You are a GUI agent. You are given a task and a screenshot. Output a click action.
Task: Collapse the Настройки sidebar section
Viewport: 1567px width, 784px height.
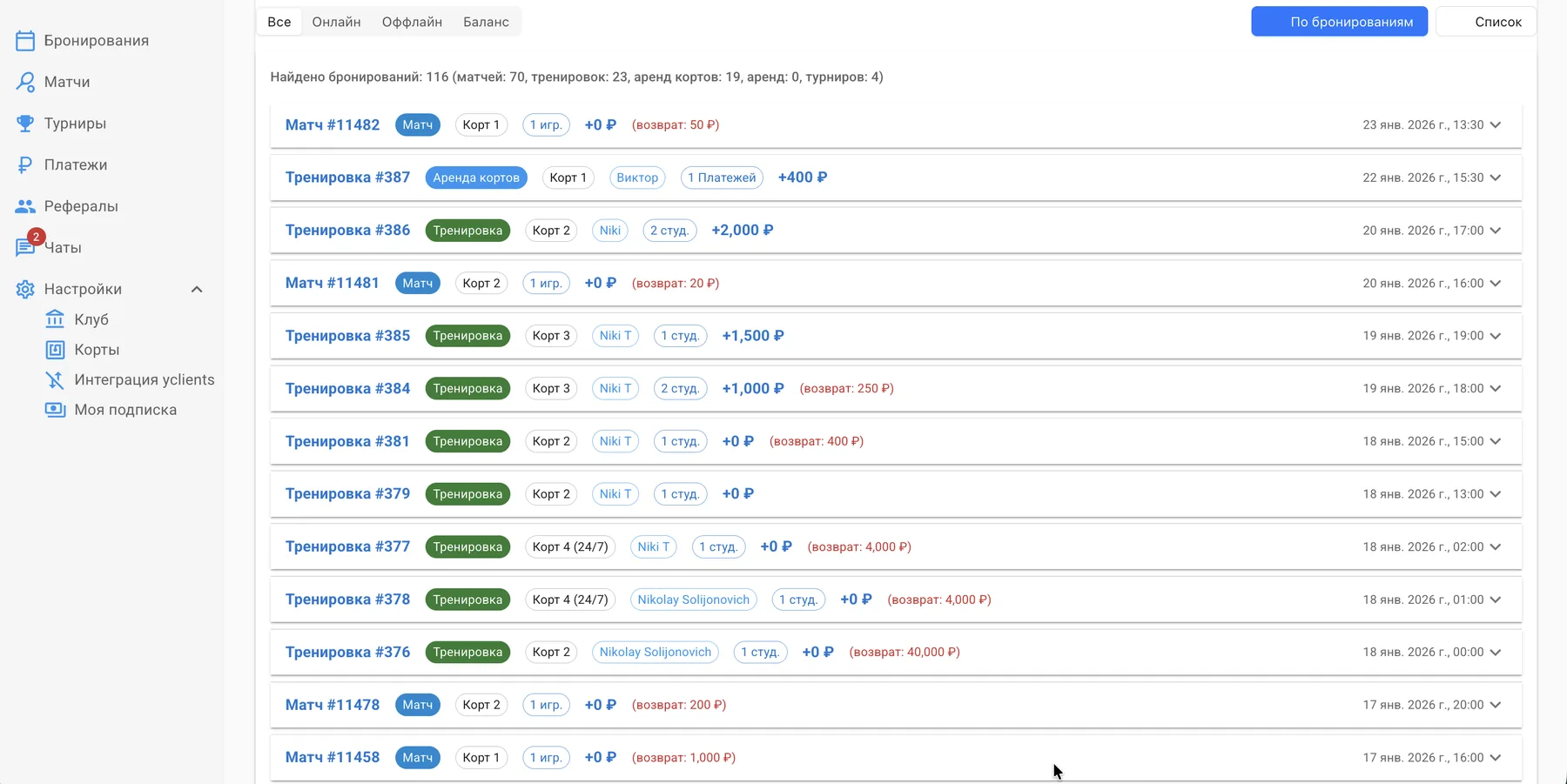click(x=197, y=290)
